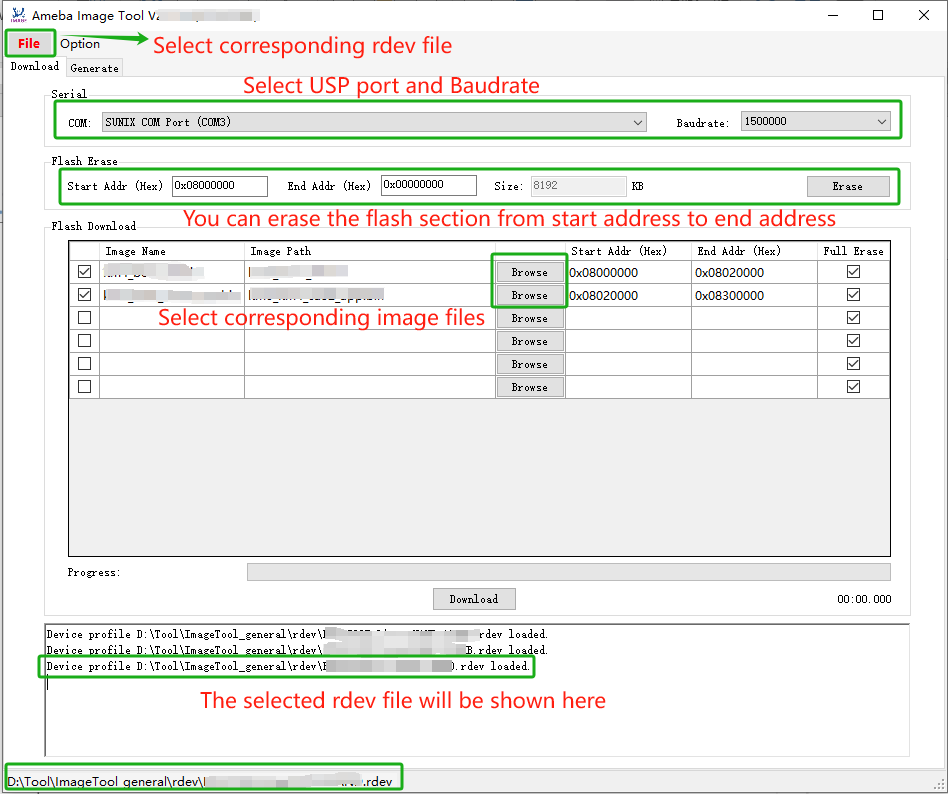Image resolution: width=948 pixels, height=794 pixels.
Task: Click Browse for the sixth image row
Action: coord(530,387)
